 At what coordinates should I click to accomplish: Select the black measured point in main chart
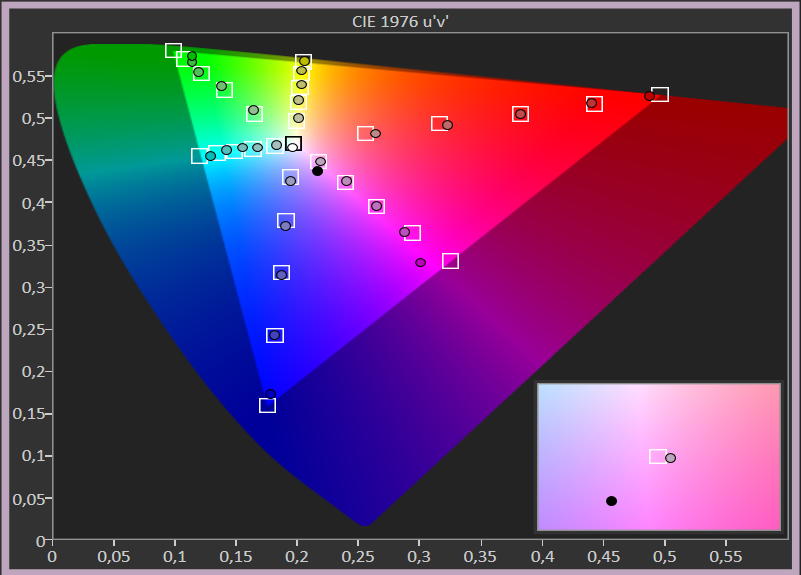(317, 171)
